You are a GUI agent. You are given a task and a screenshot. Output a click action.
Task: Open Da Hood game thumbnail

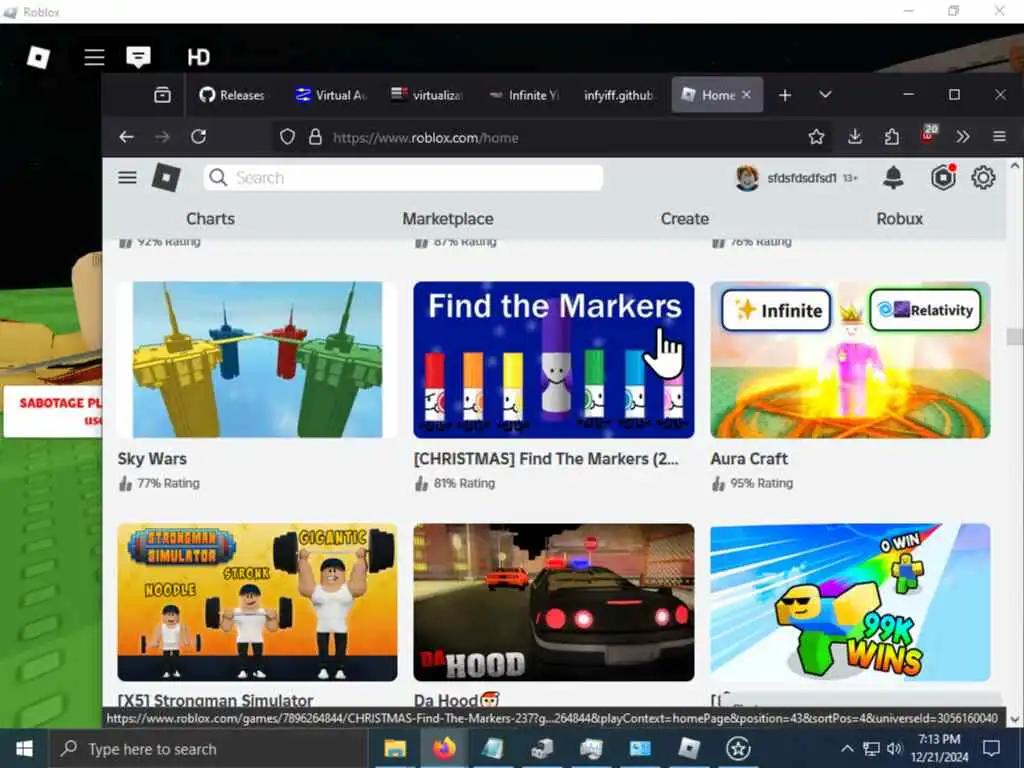click(554, 602)
